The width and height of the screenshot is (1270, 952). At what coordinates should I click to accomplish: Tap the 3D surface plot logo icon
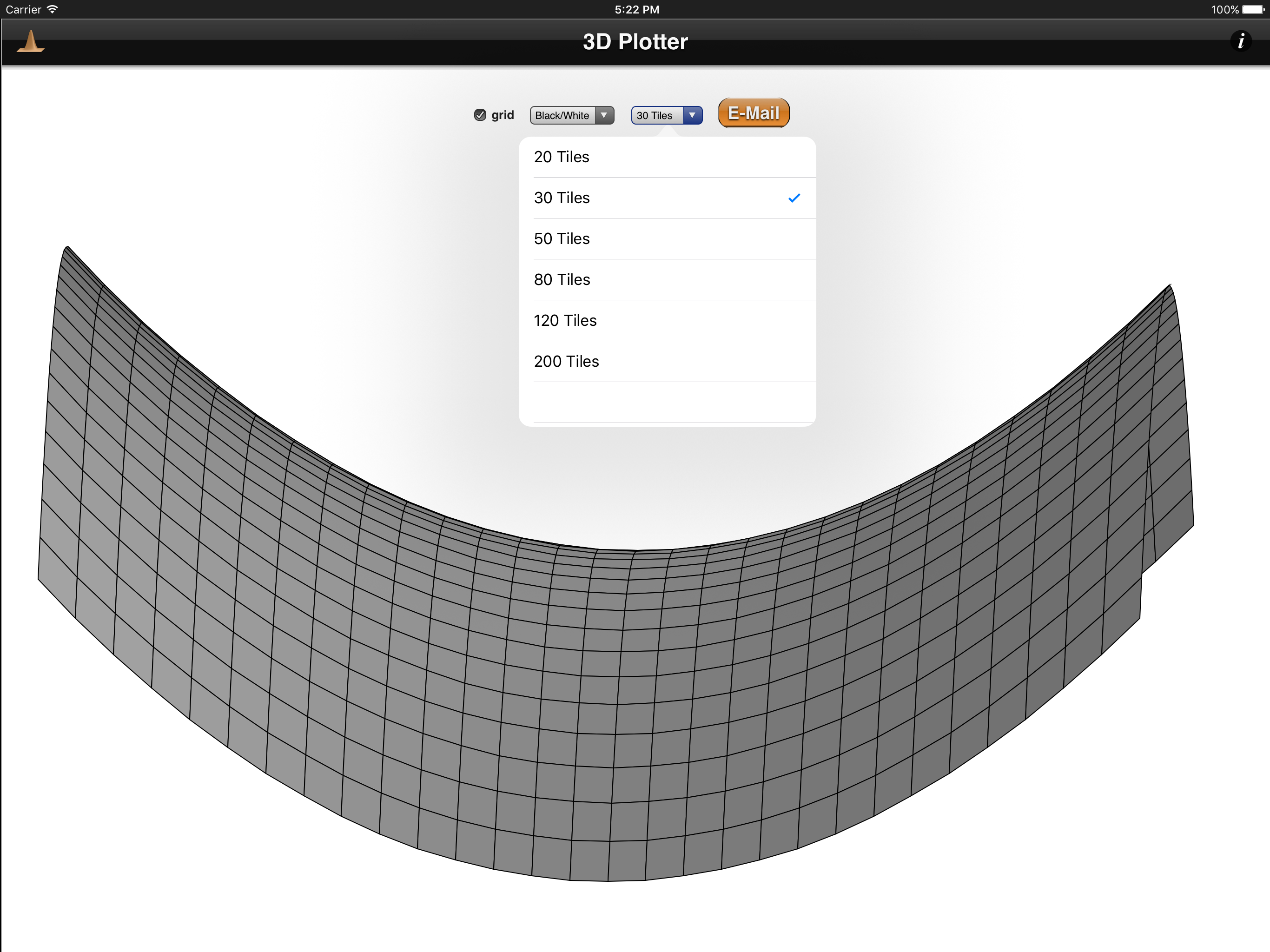pyautogui.click(x=31, y=42)
